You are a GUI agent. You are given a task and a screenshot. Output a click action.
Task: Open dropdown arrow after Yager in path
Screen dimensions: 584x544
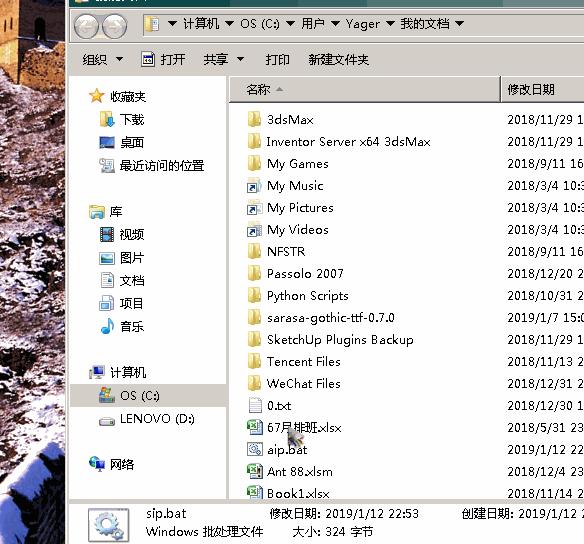click(x=390, y=24)
